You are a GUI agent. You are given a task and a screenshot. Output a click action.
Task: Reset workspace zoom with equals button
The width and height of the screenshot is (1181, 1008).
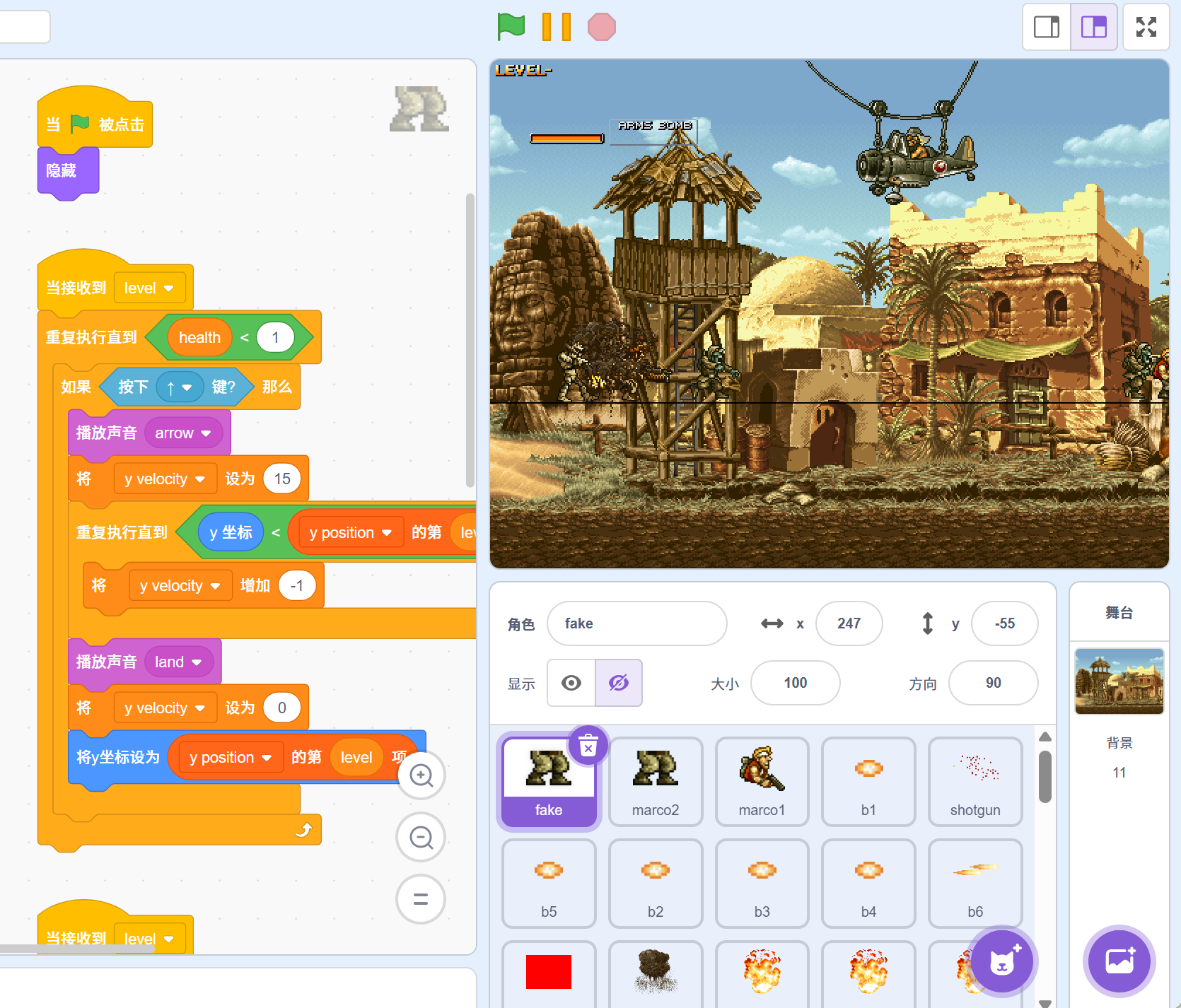(421, 899)
